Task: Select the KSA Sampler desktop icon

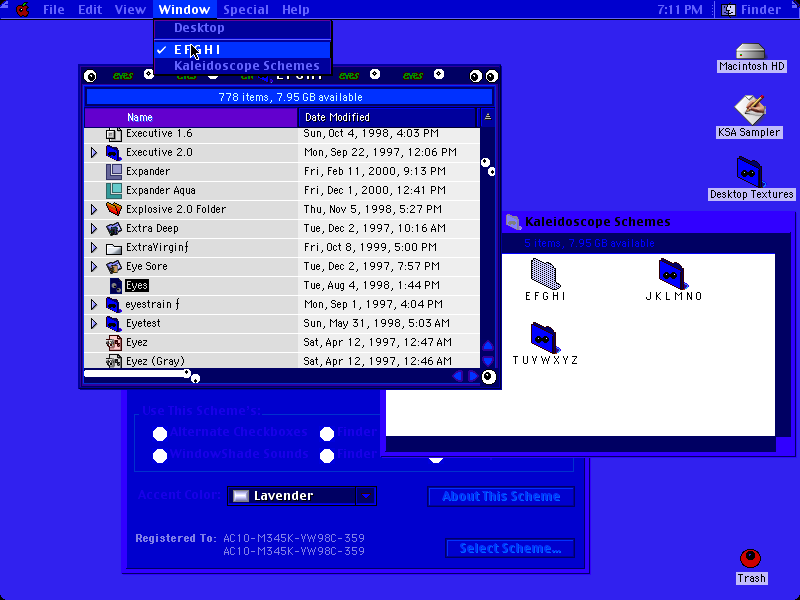Action: click(749, 110)
